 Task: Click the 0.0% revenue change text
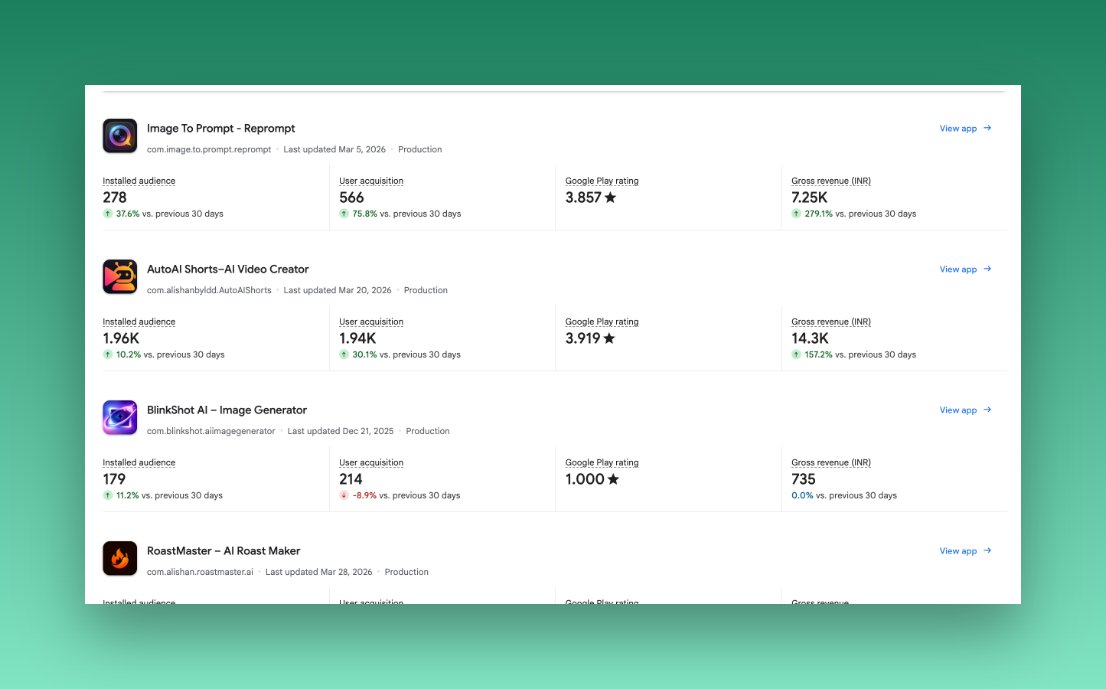(x=802, y=496)
